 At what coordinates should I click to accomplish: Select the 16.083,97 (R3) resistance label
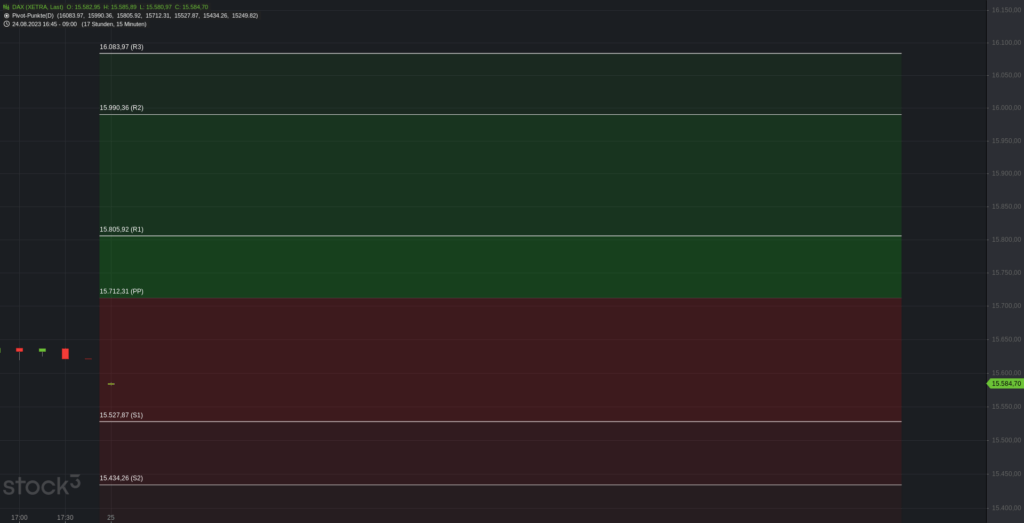click(x=121, y=47)
